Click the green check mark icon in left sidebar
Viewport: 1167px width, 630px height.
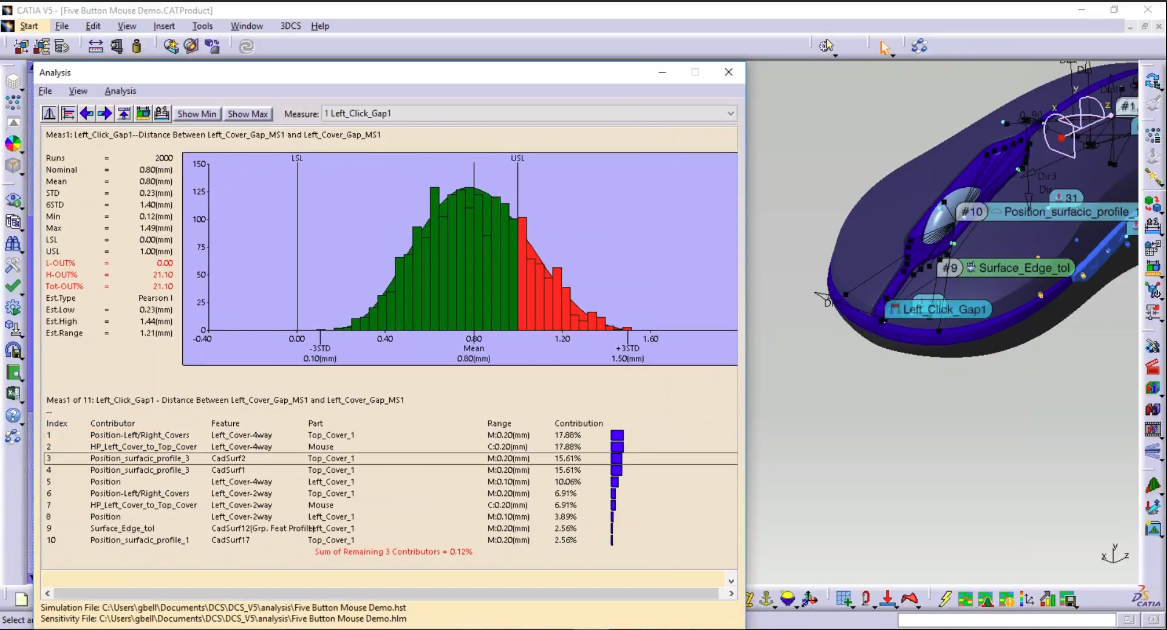click(13, 286)
